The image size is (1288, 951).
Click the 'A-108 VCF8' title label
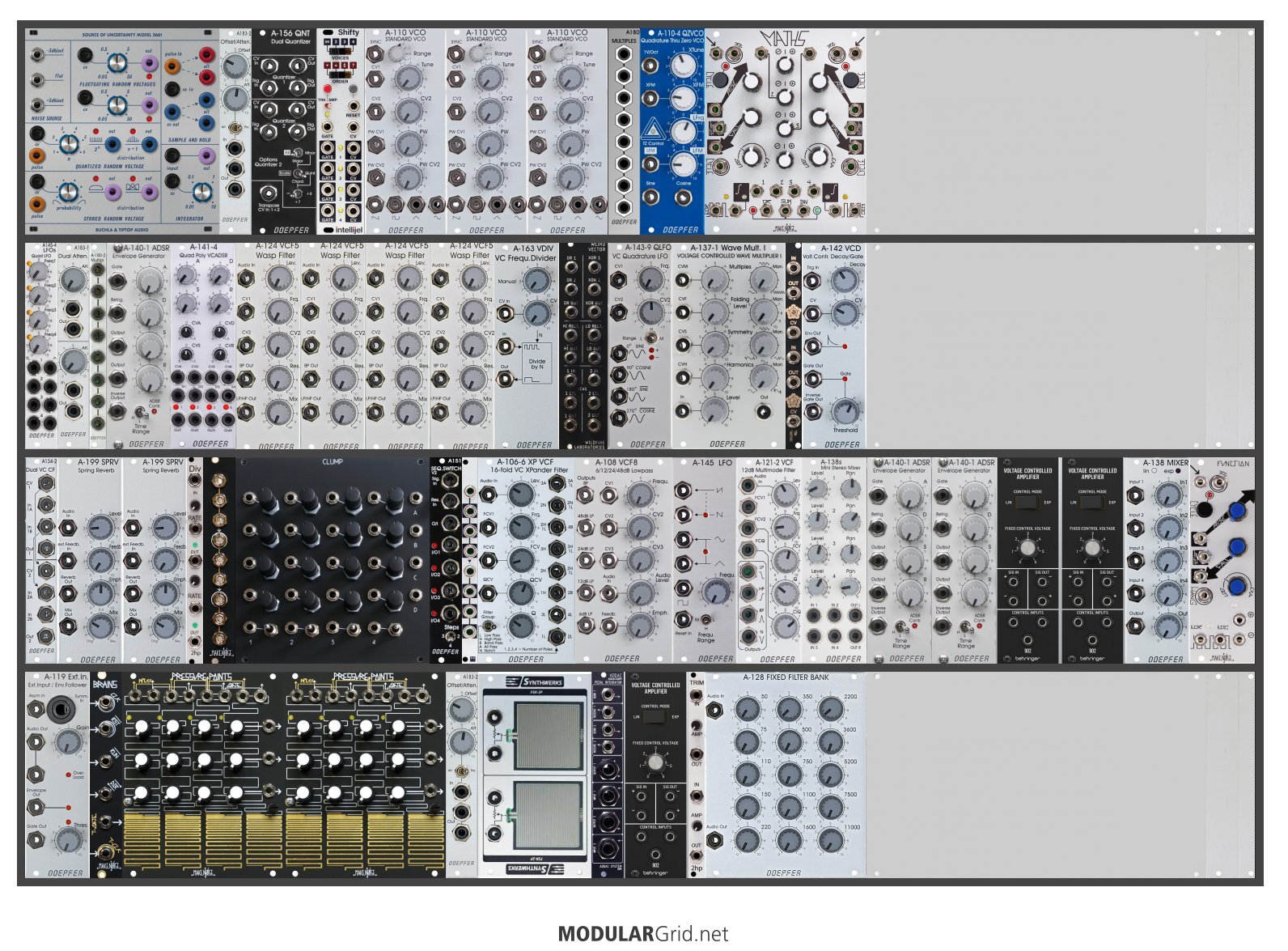point(616,463)
